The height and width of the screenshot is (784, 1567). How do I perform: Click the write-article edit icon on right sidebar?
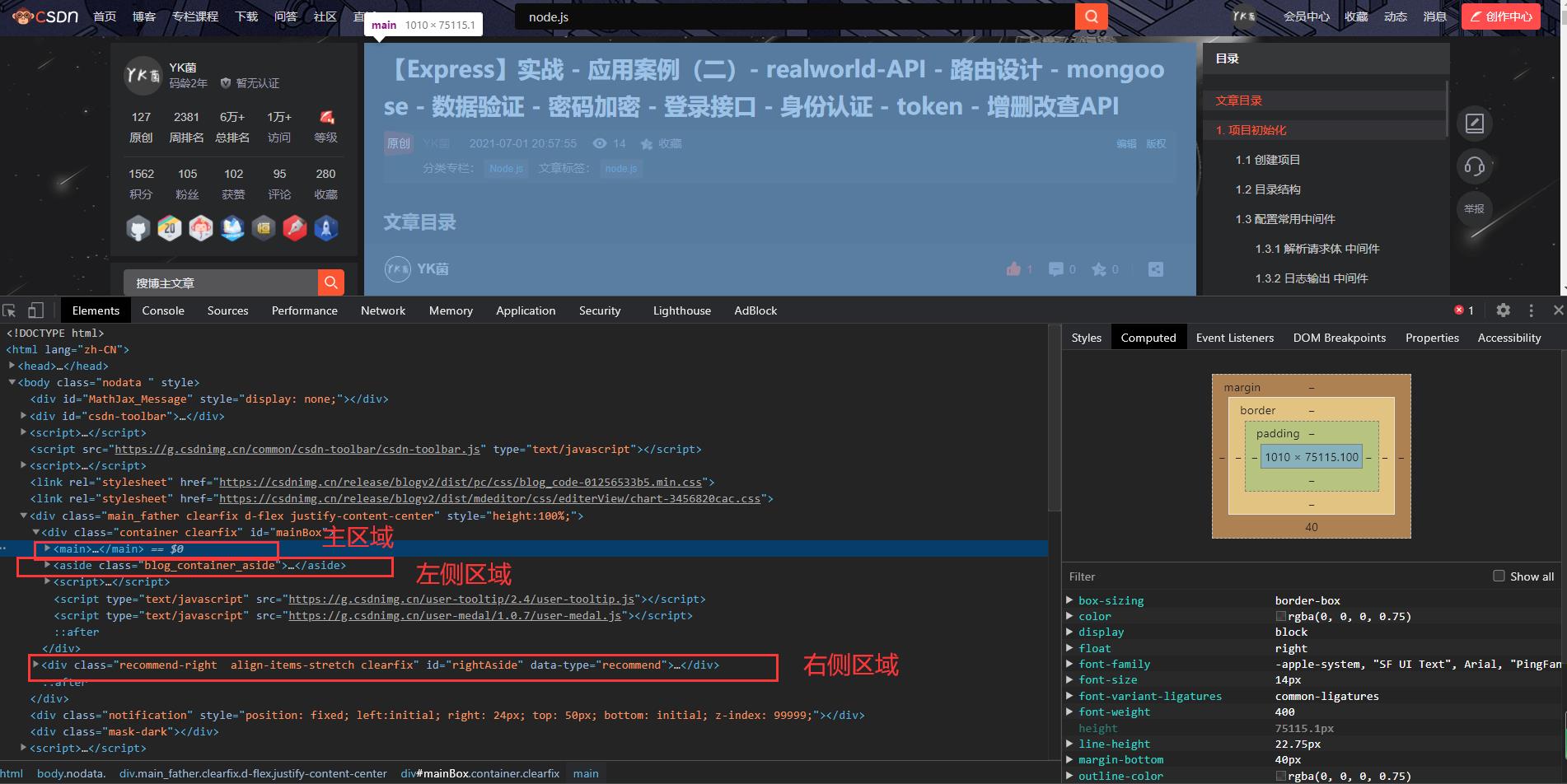click(1475, 124)
